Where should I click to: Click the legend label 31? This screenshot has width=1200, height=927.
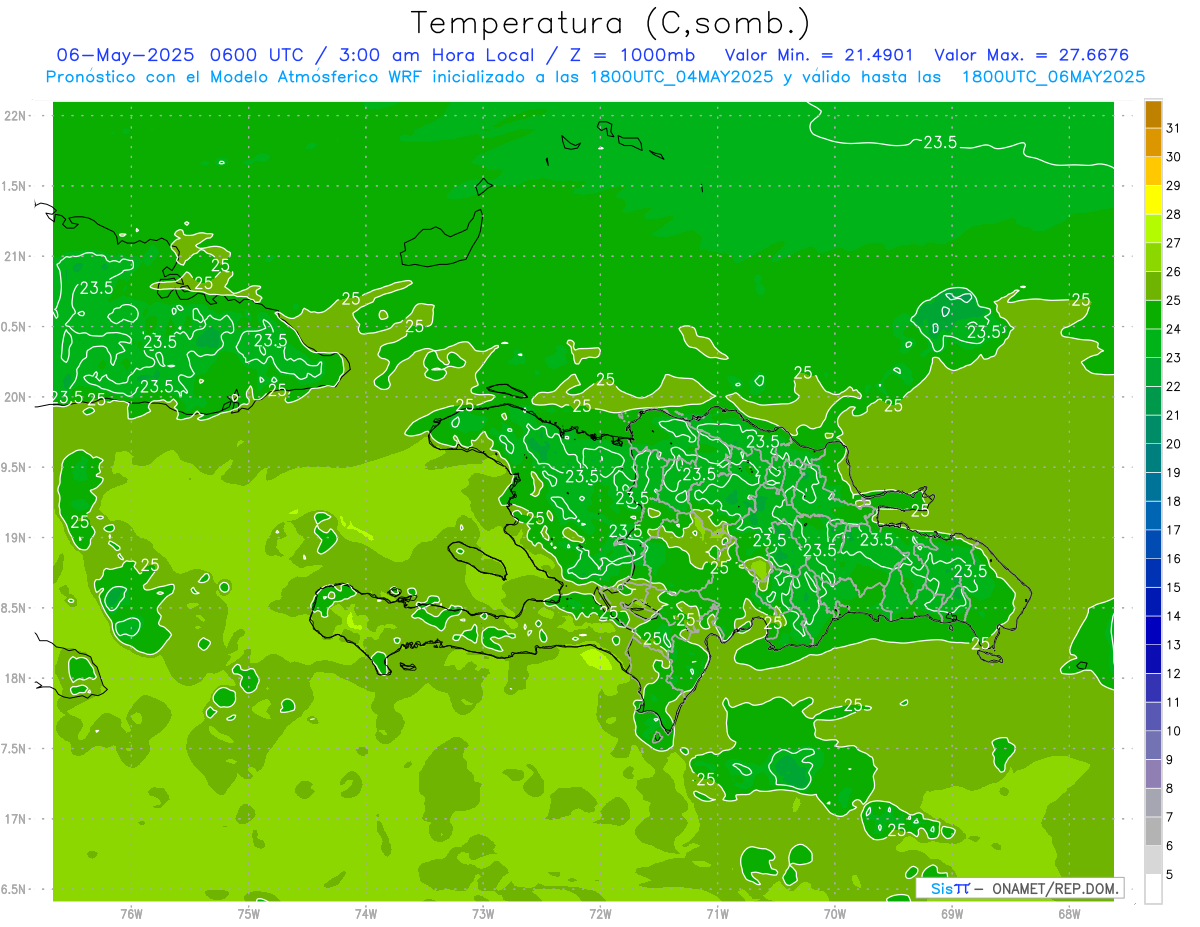[1174, 128]
